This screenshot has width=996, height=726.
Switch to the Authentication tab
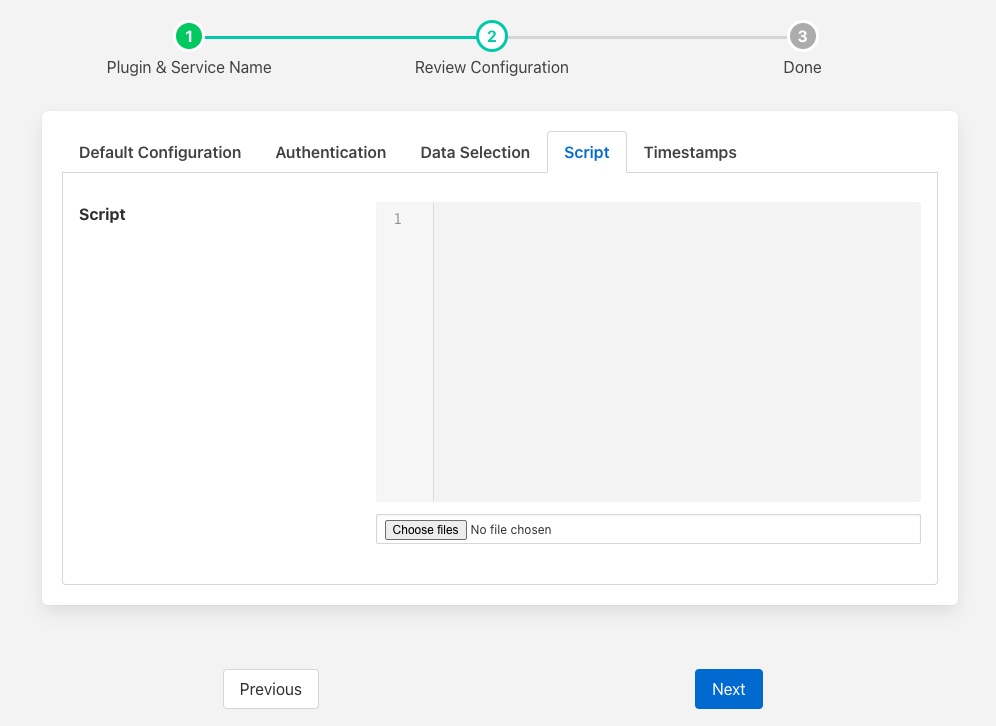[x=330, y=153]
